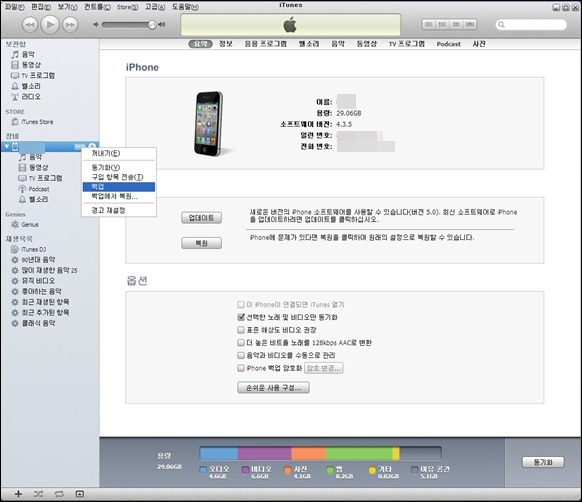The height and width of the screenshot is (502, 582).
Task: Select the Cover Flow view button
Action: [x=470, y=25]
